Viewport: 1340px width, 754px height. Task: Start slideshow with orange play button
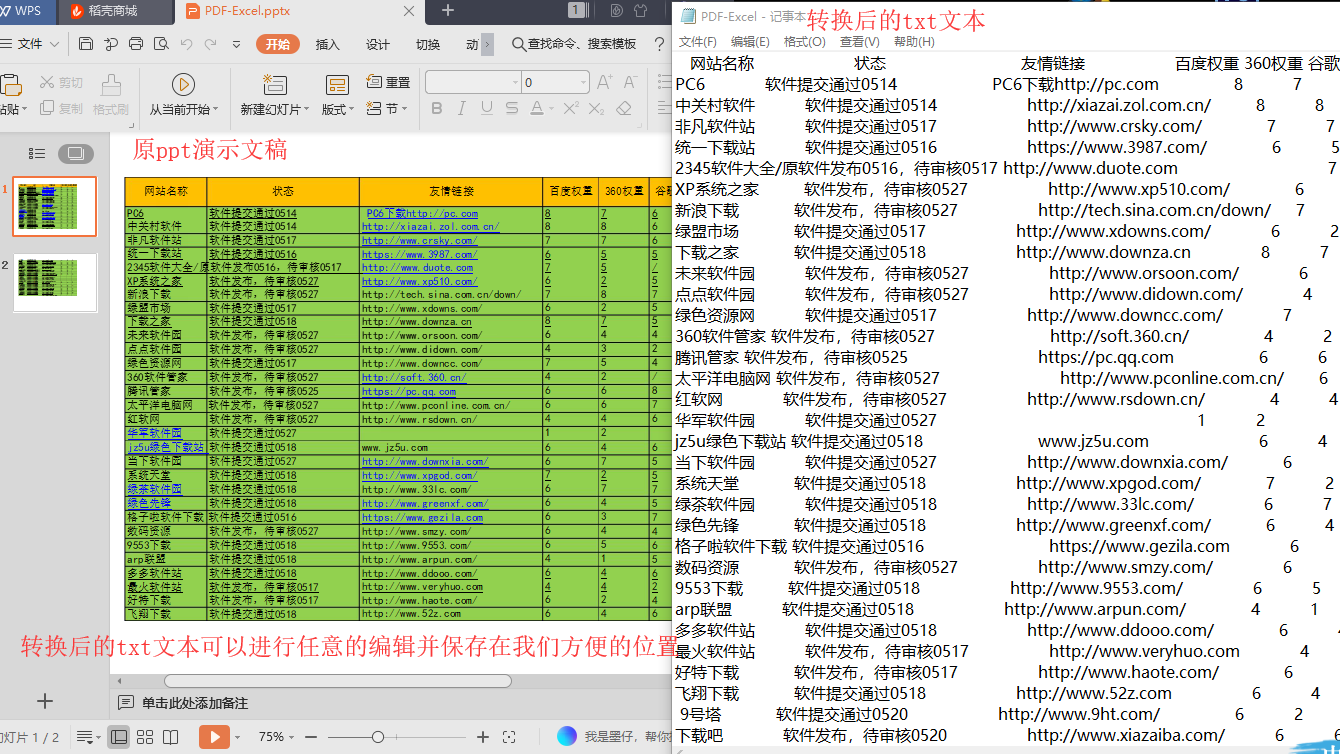(x=214, y=737)
